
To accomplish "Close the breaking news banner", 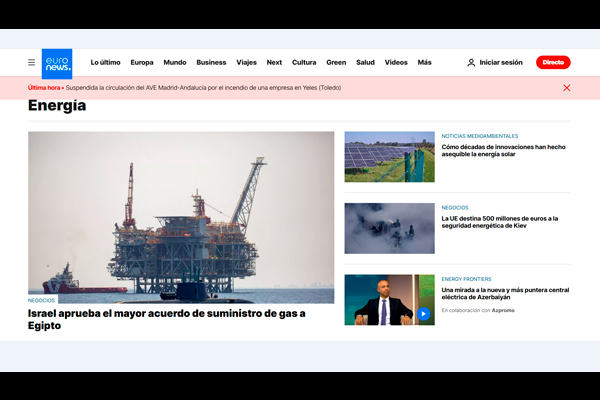I will click(x=567, y=88).
